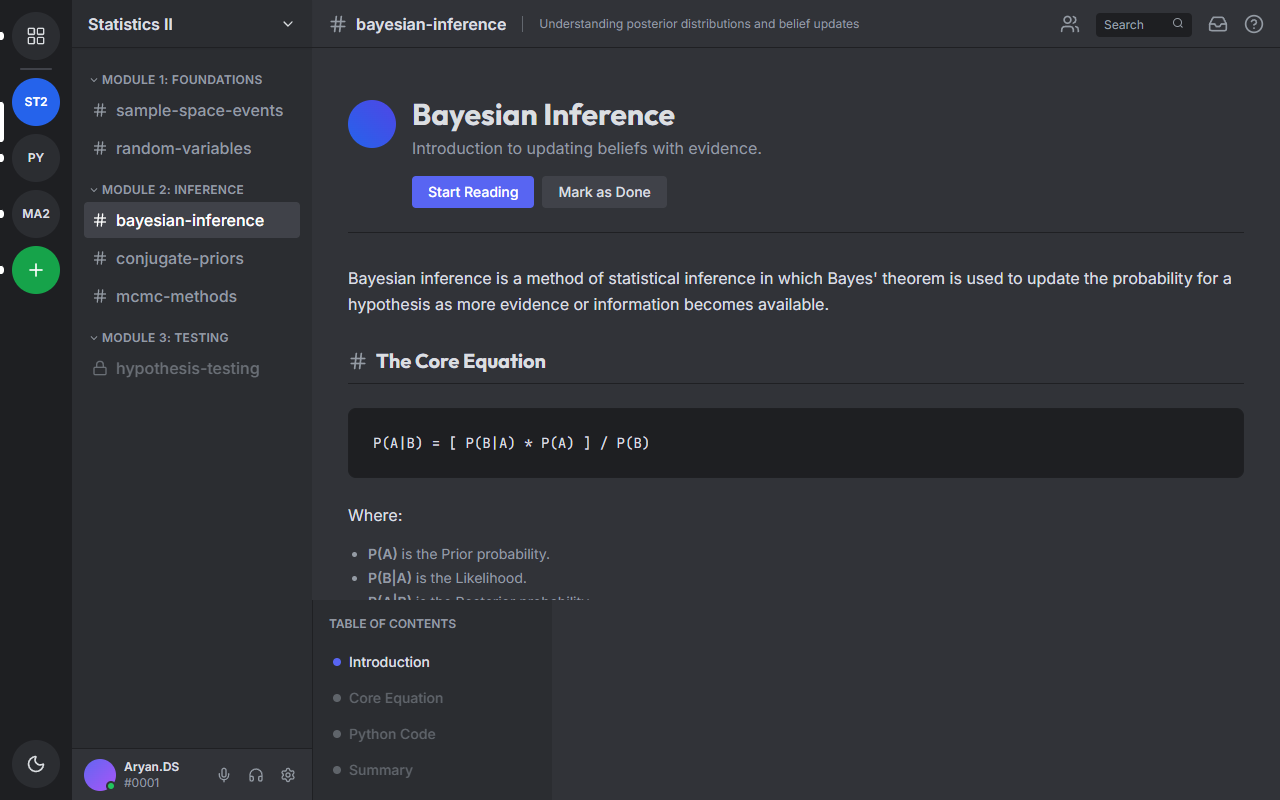
Task: Open the grid dashboard icon in server rail
Action: click(x=36, y=36)
